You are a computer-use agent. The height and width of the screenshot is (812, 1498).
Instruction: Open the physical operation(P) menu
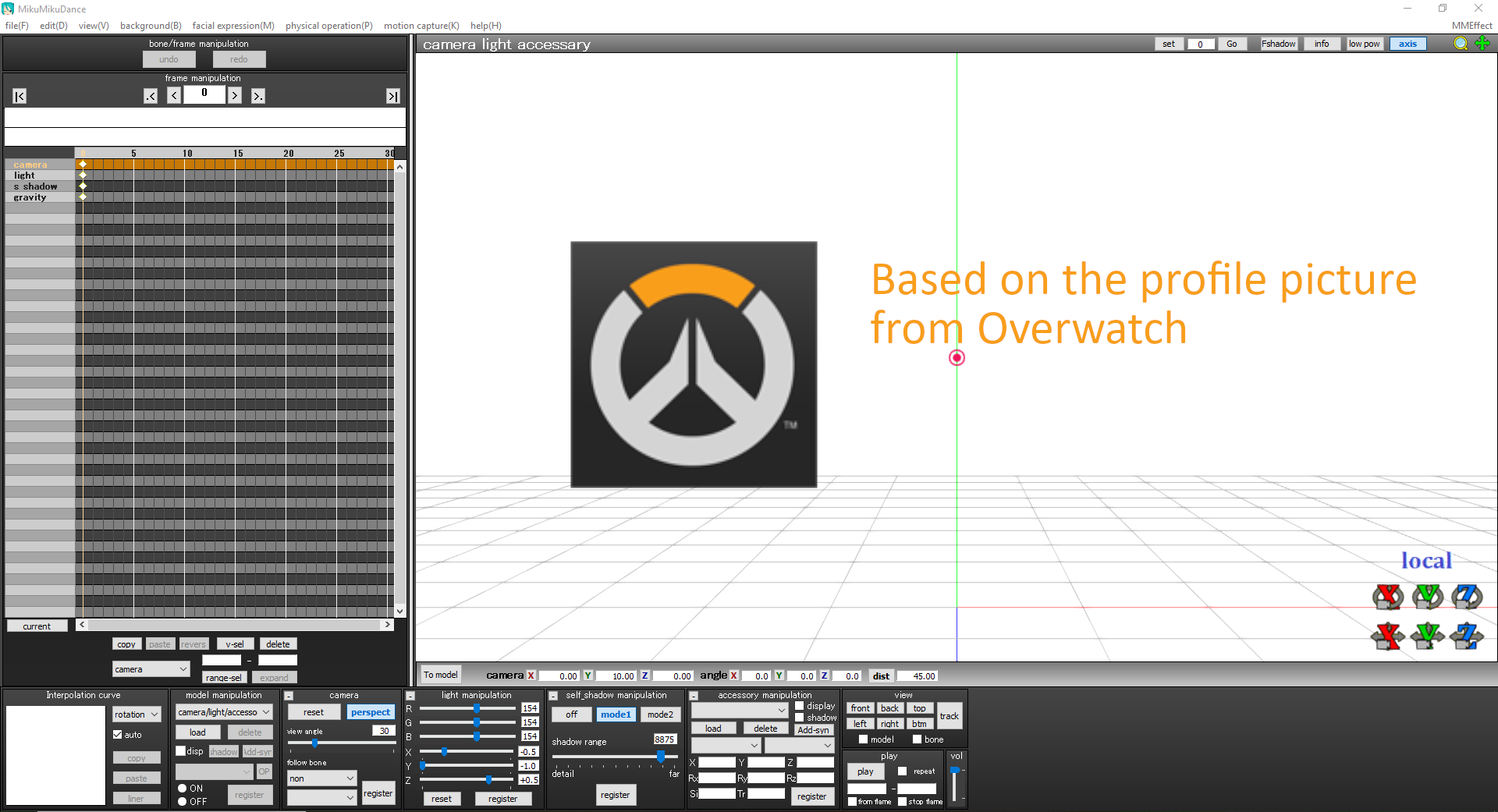coord(329,26)
